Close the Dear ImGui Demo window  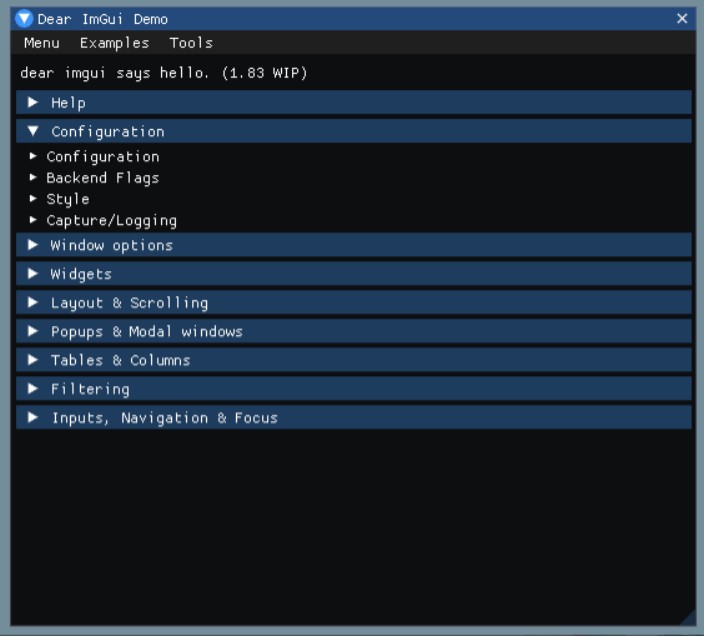click(x=682, y=19)
